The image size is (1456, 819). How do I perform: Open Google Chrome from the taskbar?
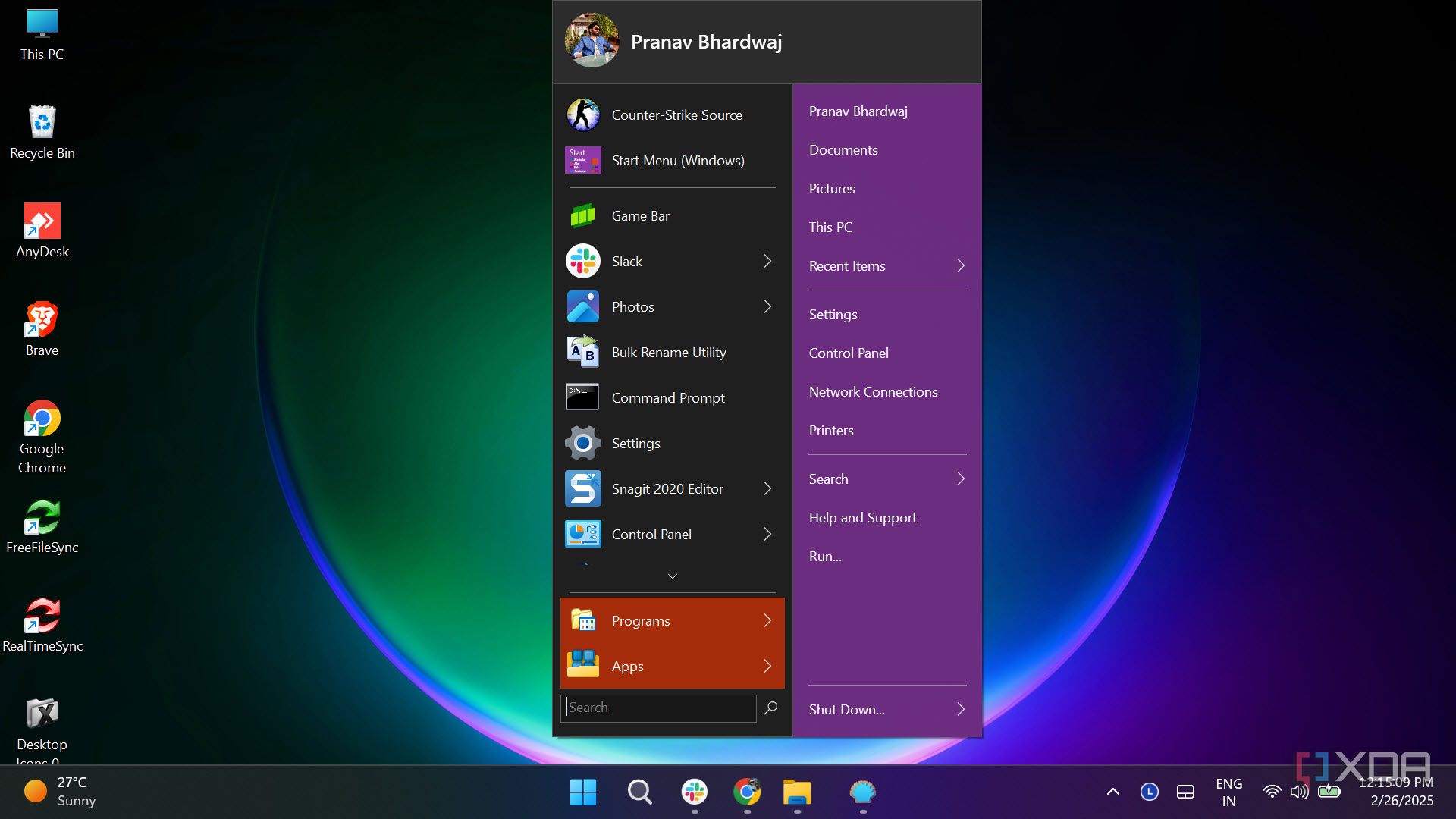click(x=747, y=792)
